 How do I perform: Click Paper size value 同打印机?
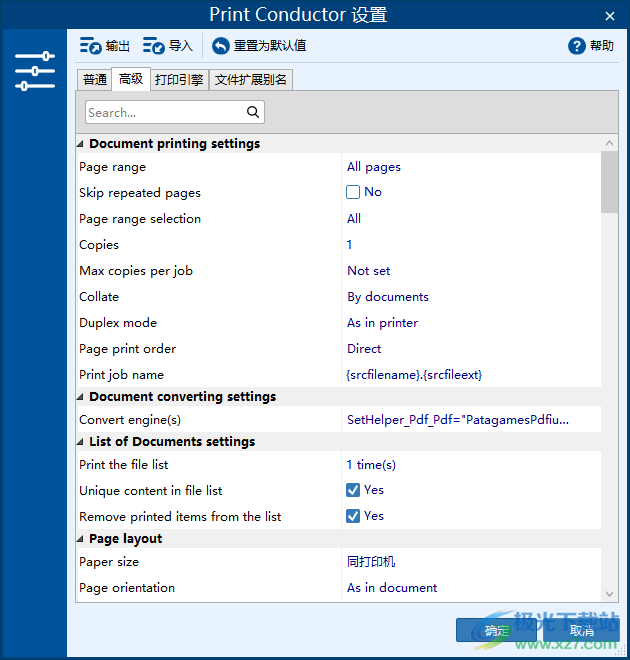pyautogui.click(x=371, y=562)
